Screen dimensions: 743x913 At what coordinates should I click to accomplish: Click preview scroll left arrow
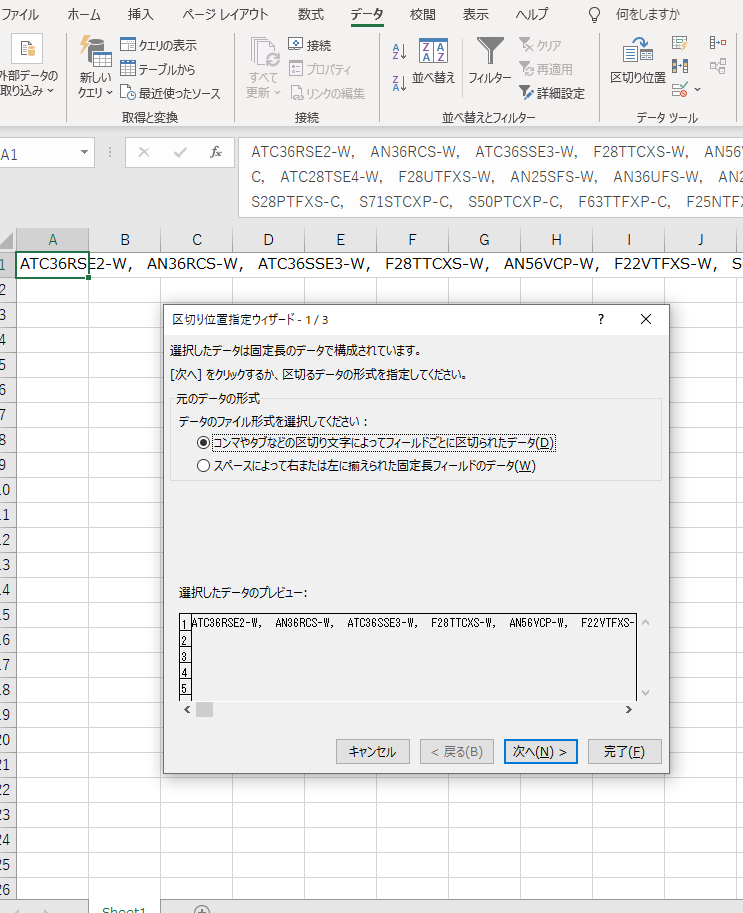(187, 709)
